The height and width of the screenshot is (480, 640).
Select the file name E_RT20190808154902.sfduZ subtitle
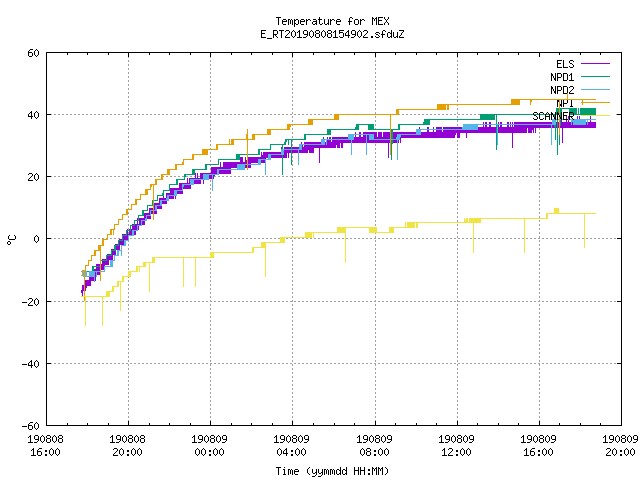[332, 34]
